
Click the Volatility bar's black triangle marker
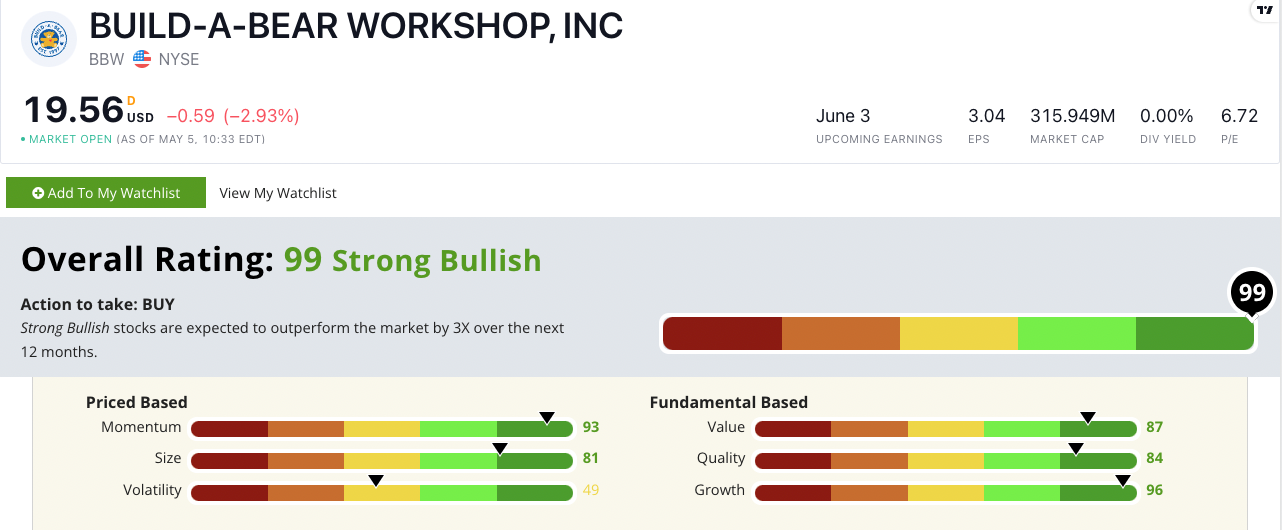(376, 480)
